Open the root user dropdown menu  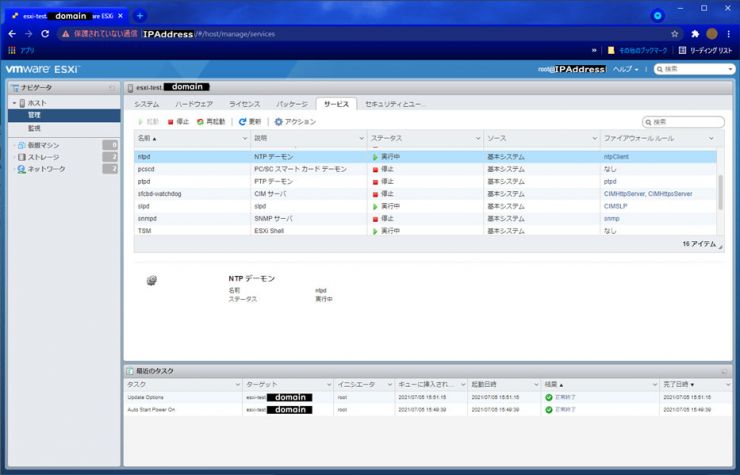(572, 69)
